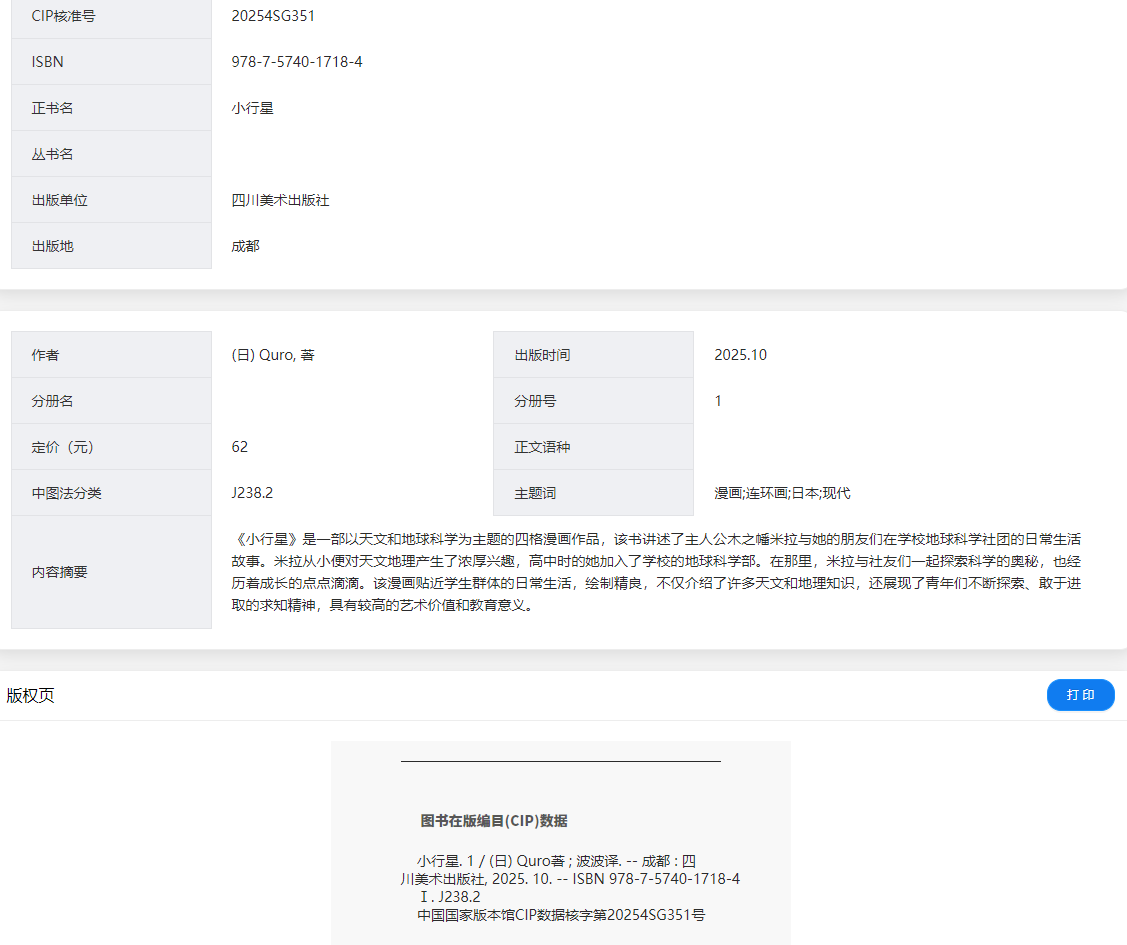Screen dimensions: 1127x945
Task: Click the 内容摘要 label cell
Action: 60,572
